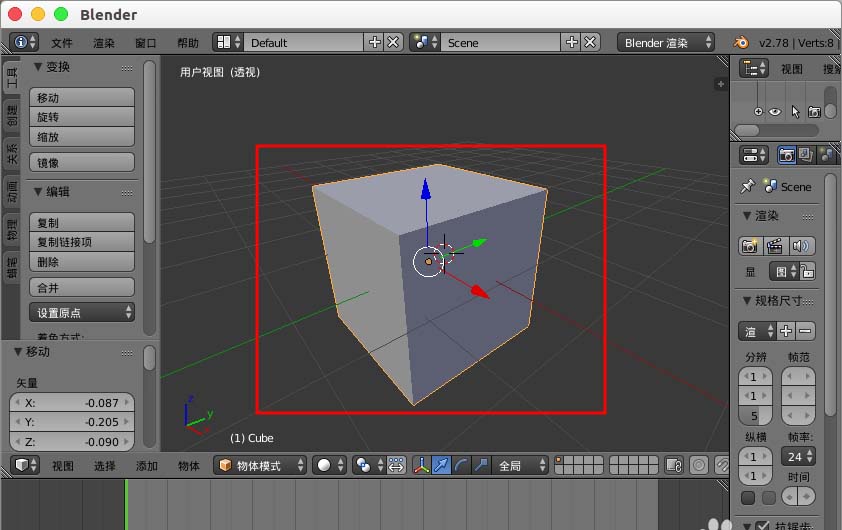Click the 3D view region expand plus
Viewport: 842px width, 530px height.
pos(721,84)
